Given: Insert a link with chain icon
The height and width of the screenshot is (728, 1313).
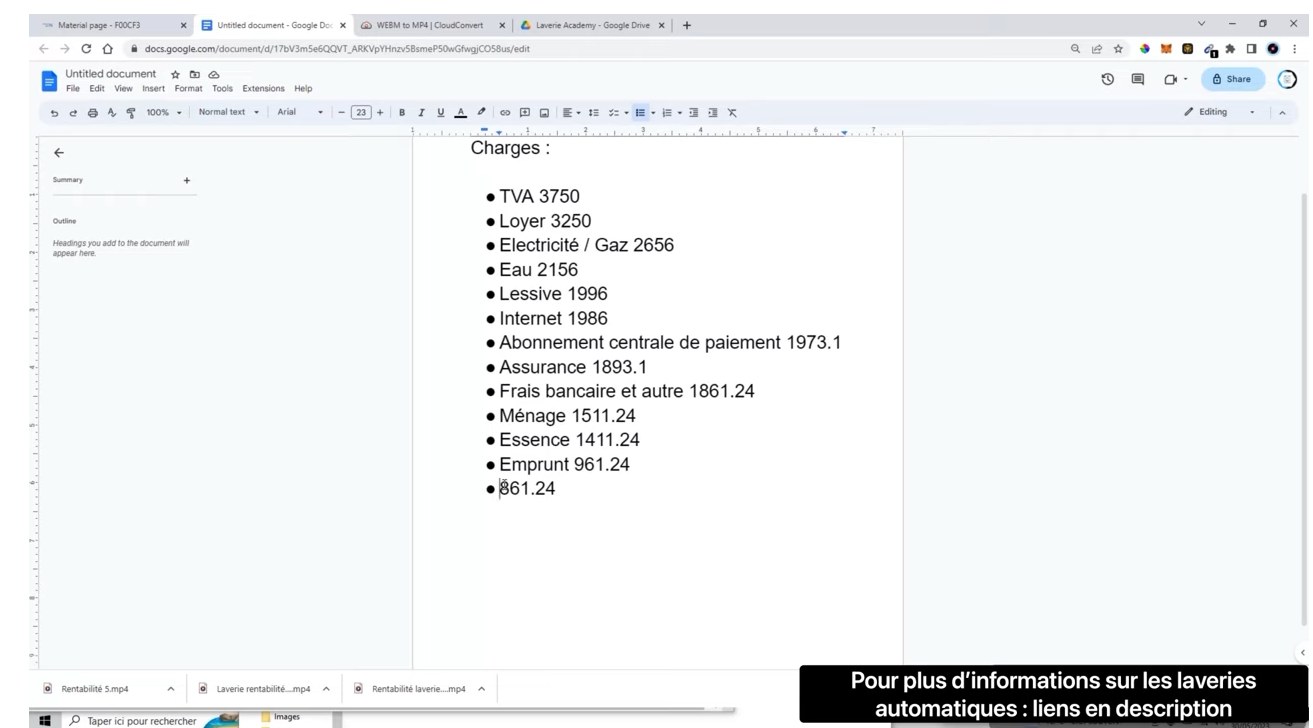Looking at the screenshot, I should pos(505,113).
